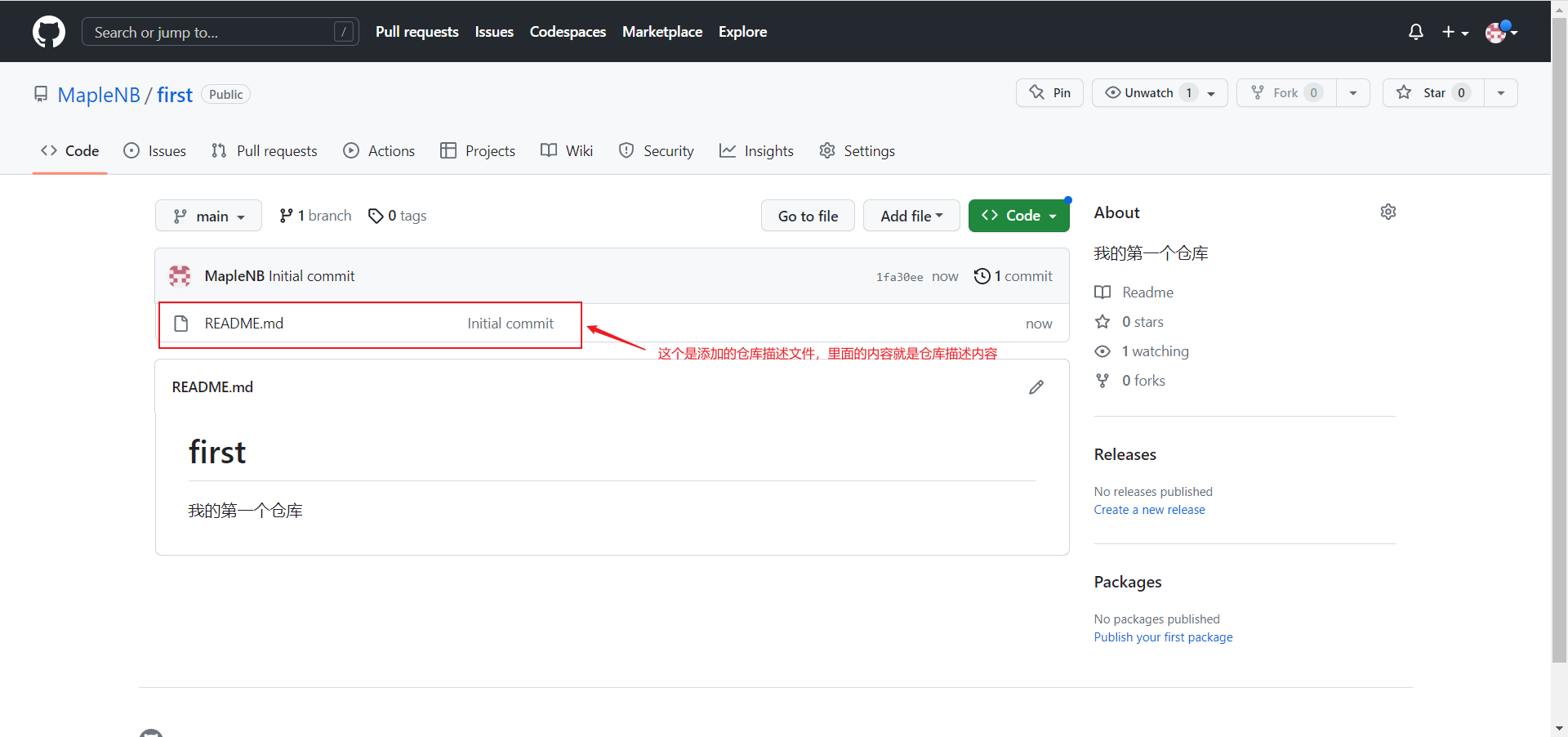Screen dimensions: 1568x737
Task: Click the Readme book icon in About
Action: 1102,293
